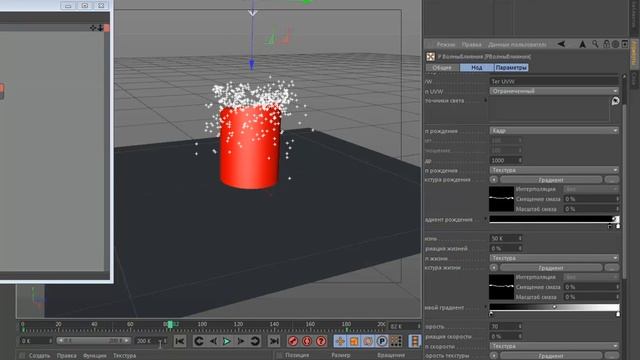Click the round target icon in the Attributes header
640x360 pixels.
pyautogui.click(x=616, y=44)
